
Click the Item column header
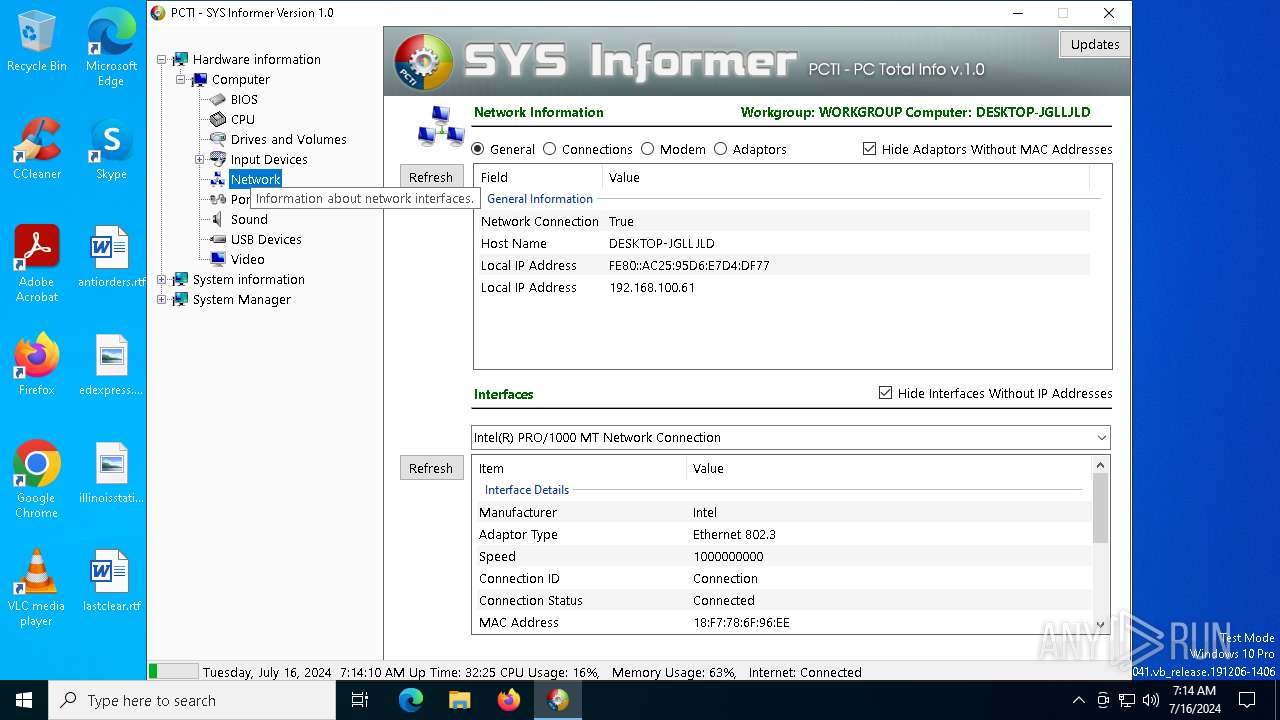point(579,468)
